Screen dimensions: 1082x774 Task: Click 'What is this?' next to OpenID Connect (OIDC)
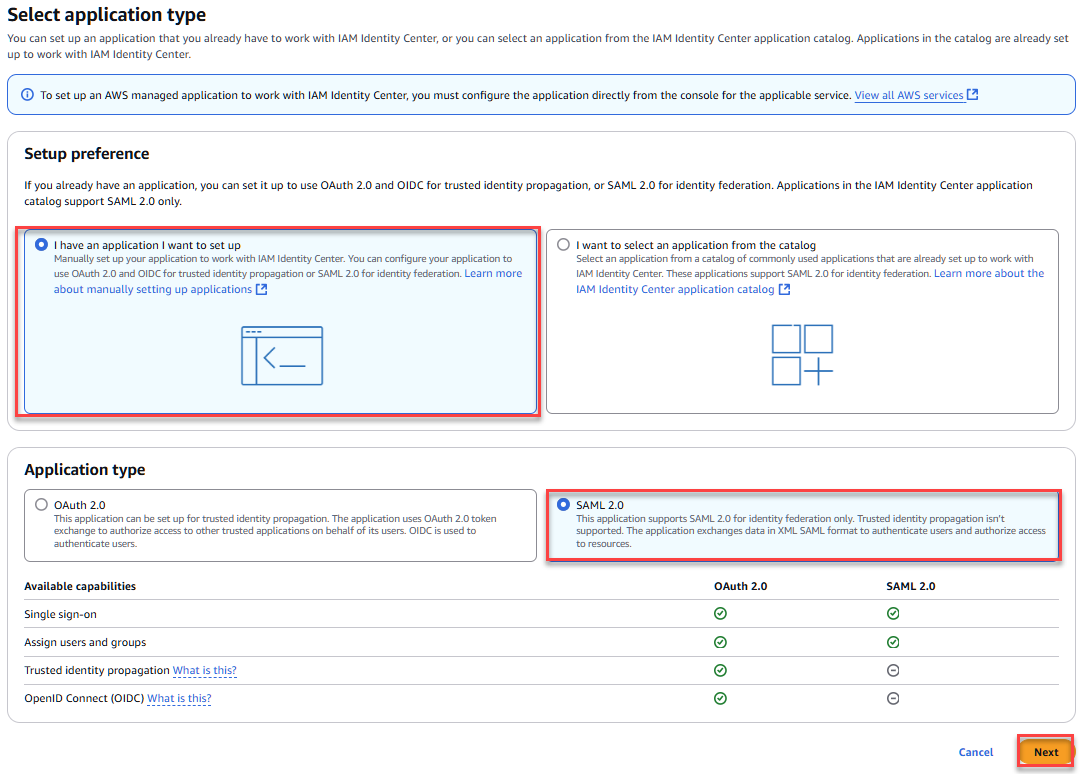[x=179, y=699]
